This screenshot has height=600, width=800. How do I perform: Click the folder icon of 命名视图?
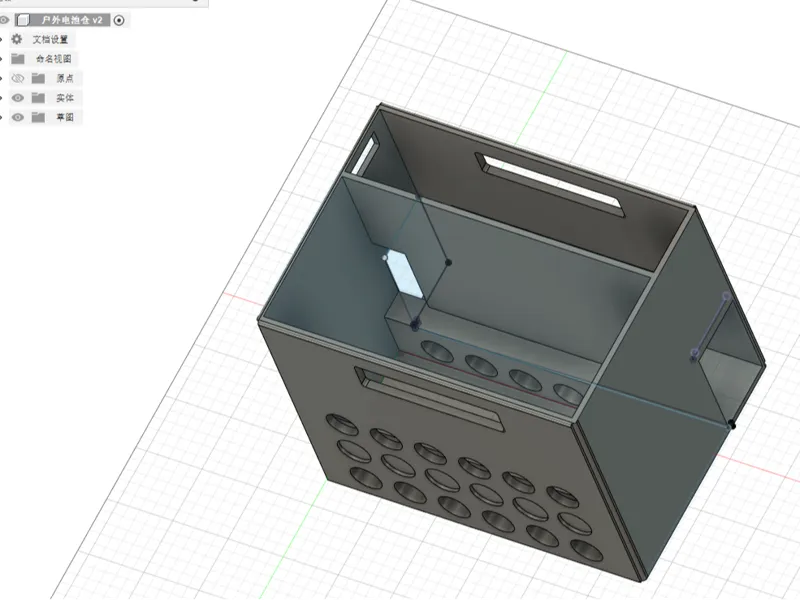coord(18,59)
